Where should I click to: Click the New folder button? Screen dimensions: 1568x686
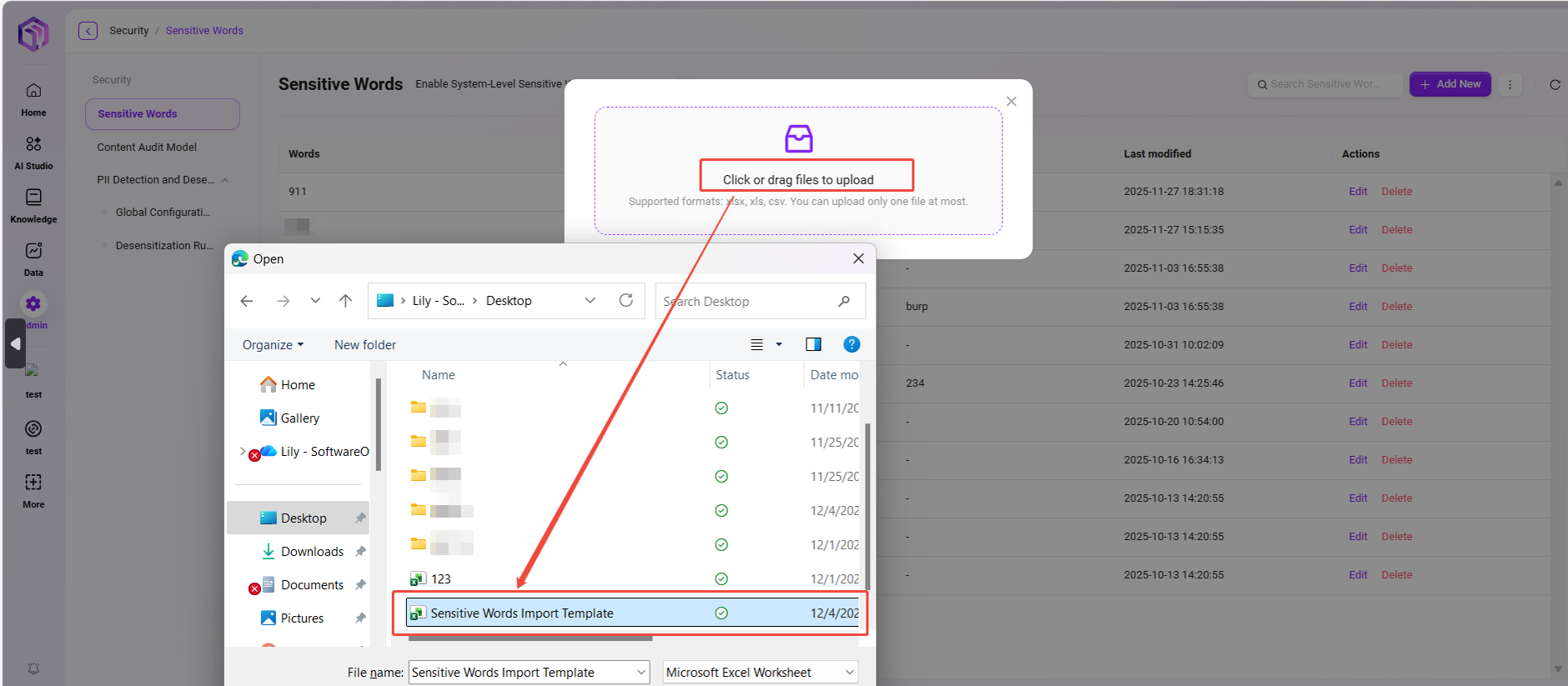[x=364, y=345]
